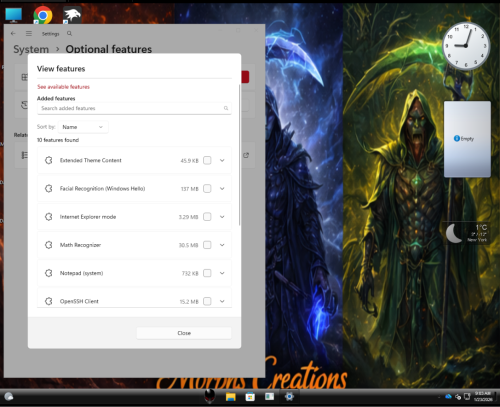Expand Extended Theme Content details chevron

tap(222, 160)
